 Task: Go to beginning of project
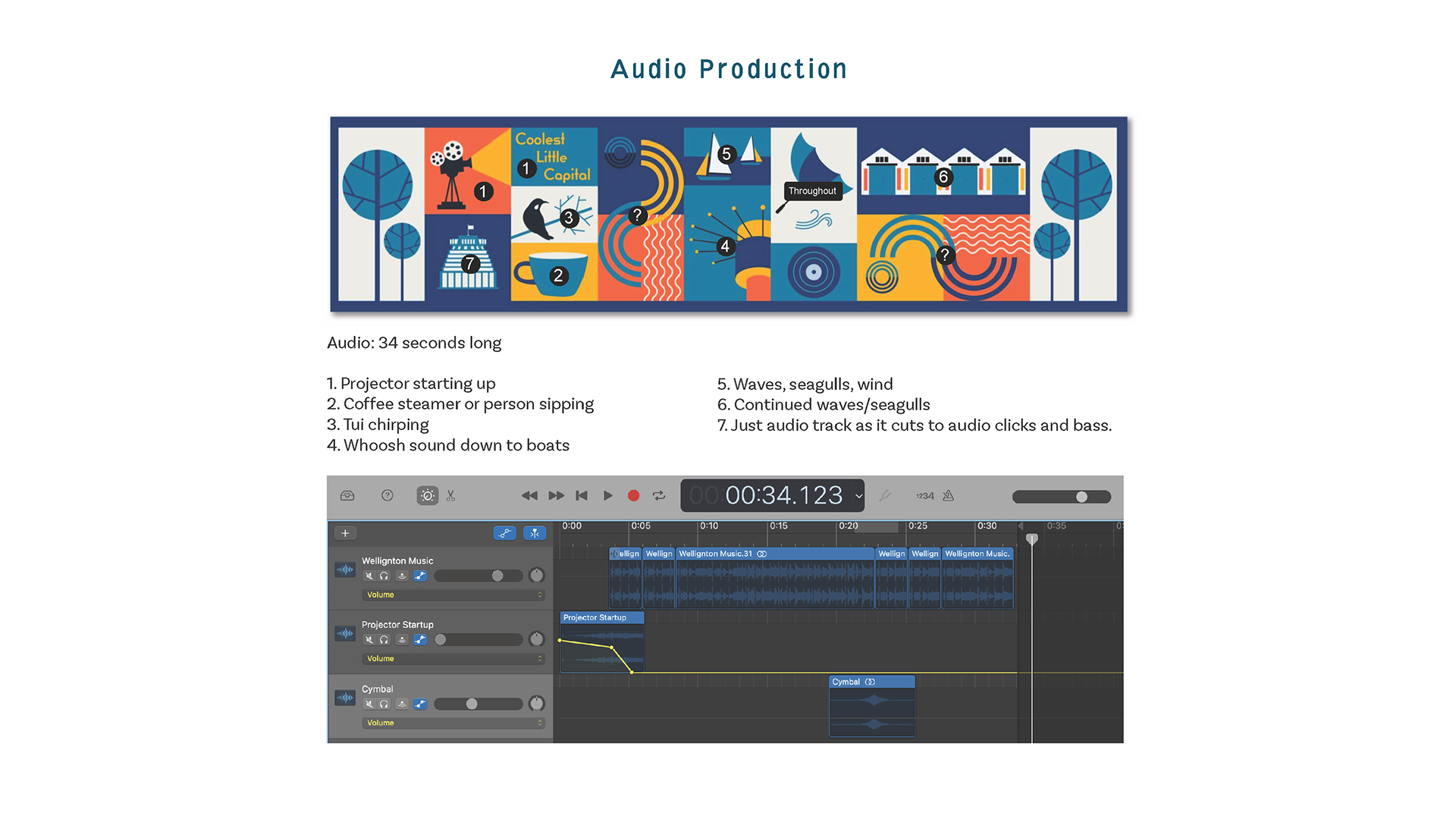582,496
